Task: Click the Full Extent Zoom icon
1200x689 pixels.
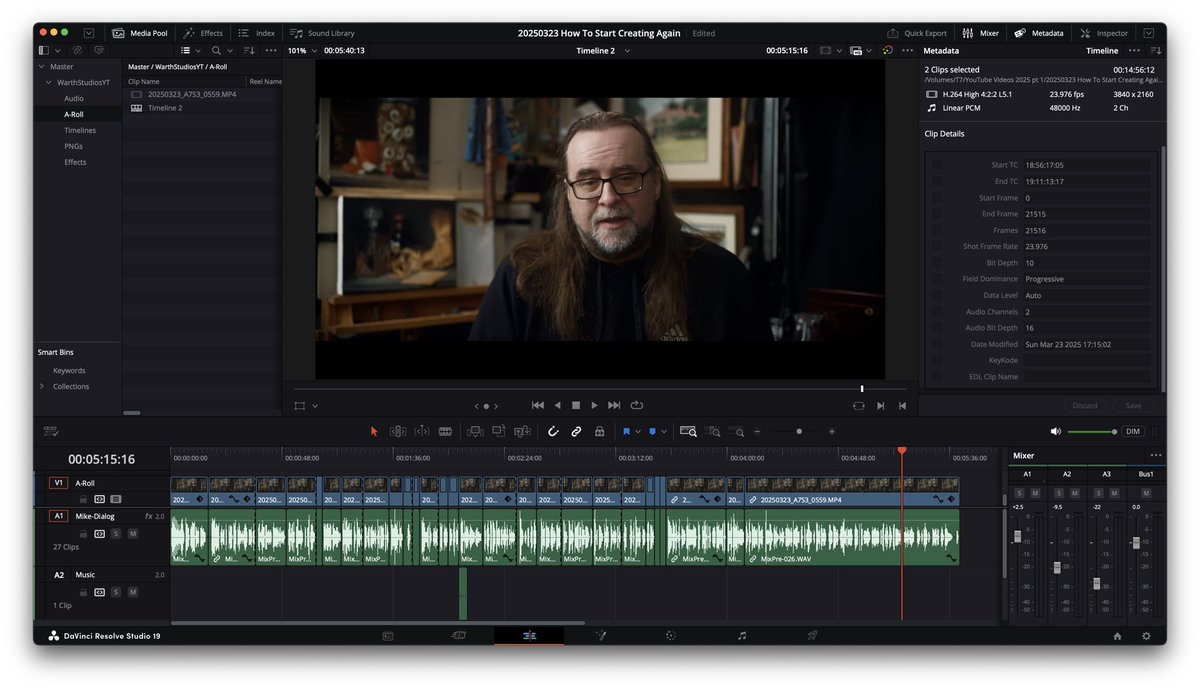Action: pyautogui.click(x=688, y=431)
